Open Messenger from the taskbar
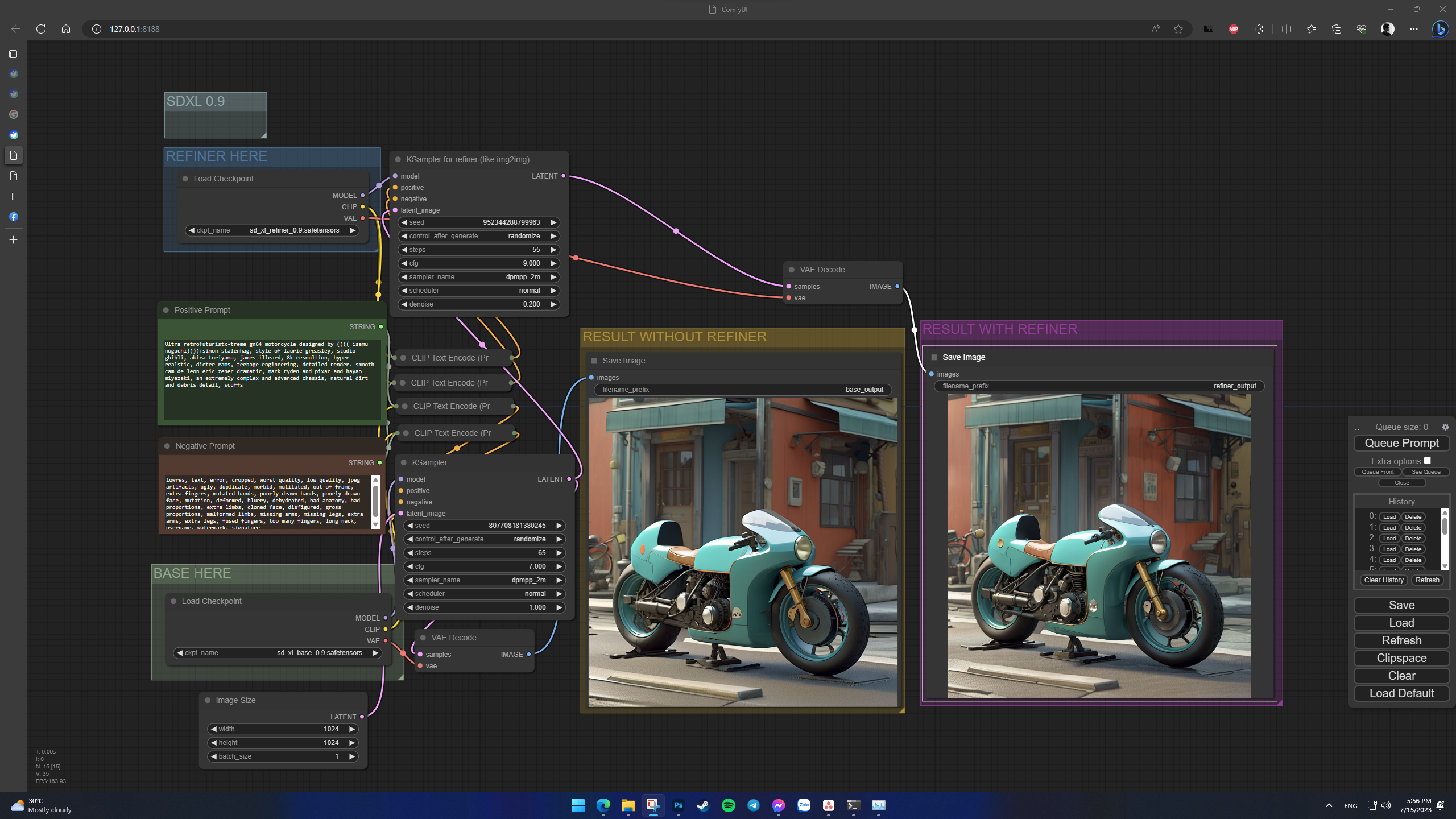 778,805
